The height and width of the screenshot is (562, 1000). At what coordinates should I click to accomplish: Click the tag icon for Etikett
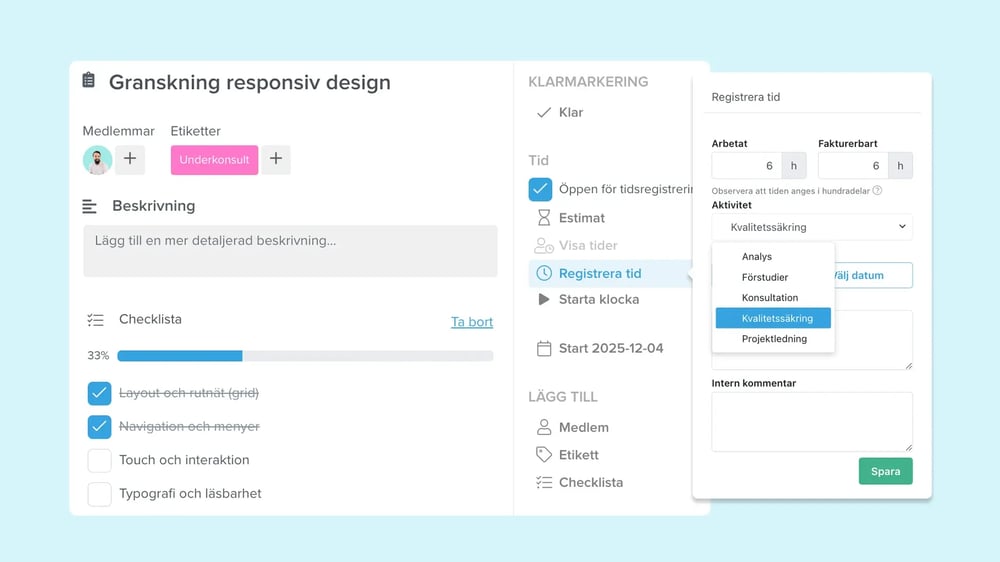click(544, 455)
